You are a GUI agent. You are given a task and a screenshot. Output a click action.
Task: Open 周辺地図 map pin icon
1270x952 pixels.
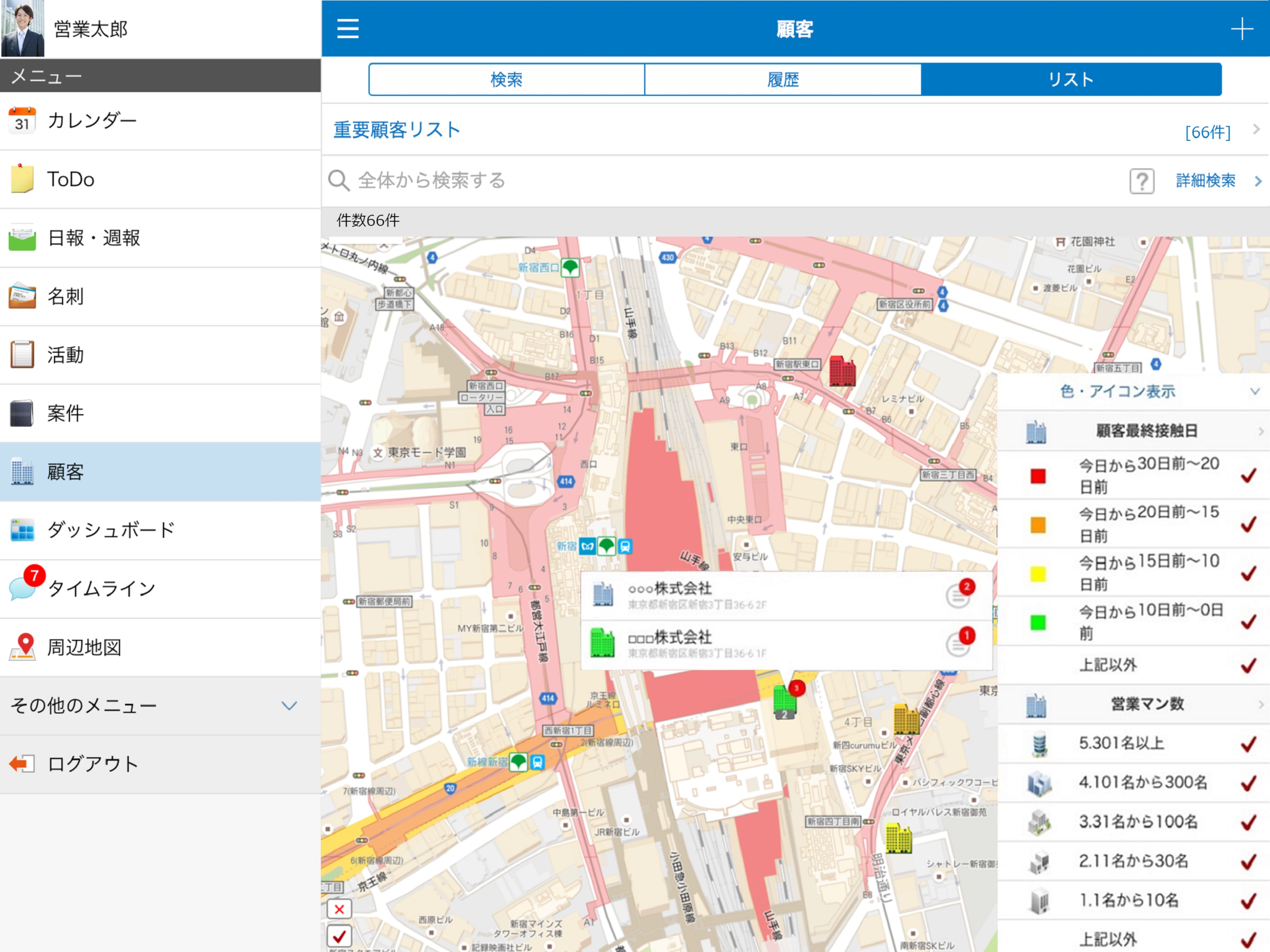[22, 647]
